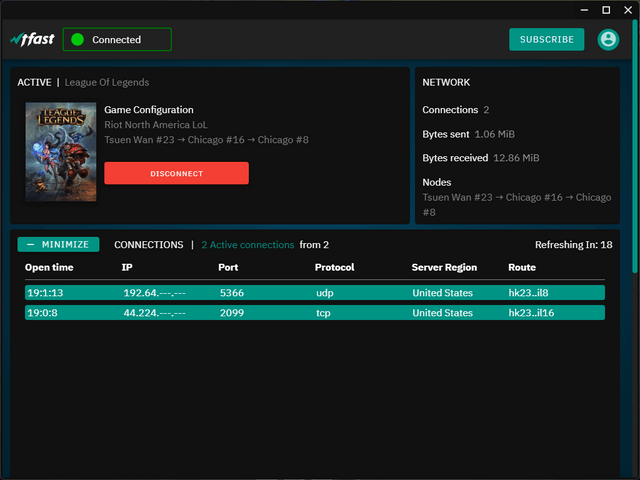Click the Game Configuration route text
The width and height of the screenshot is (640, 480).
pos(206,140)
